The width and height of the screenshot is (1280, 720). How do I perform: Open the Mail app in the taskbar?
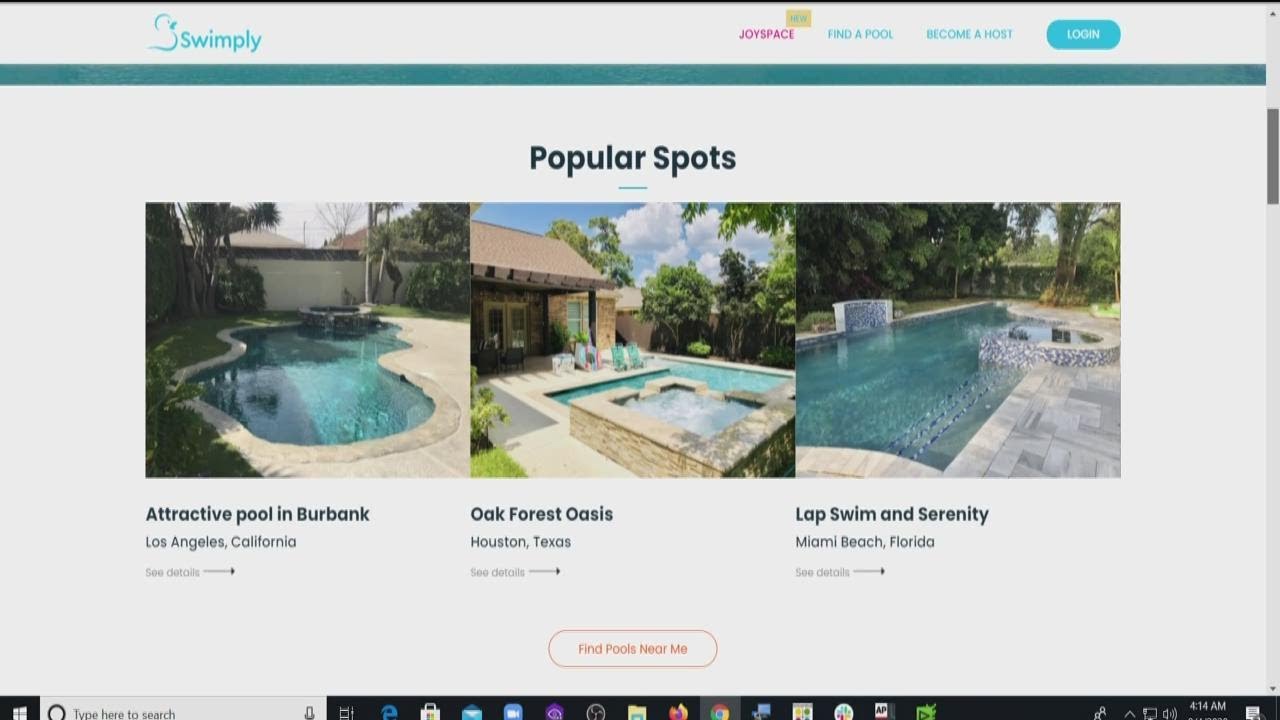tap(472, 713)
